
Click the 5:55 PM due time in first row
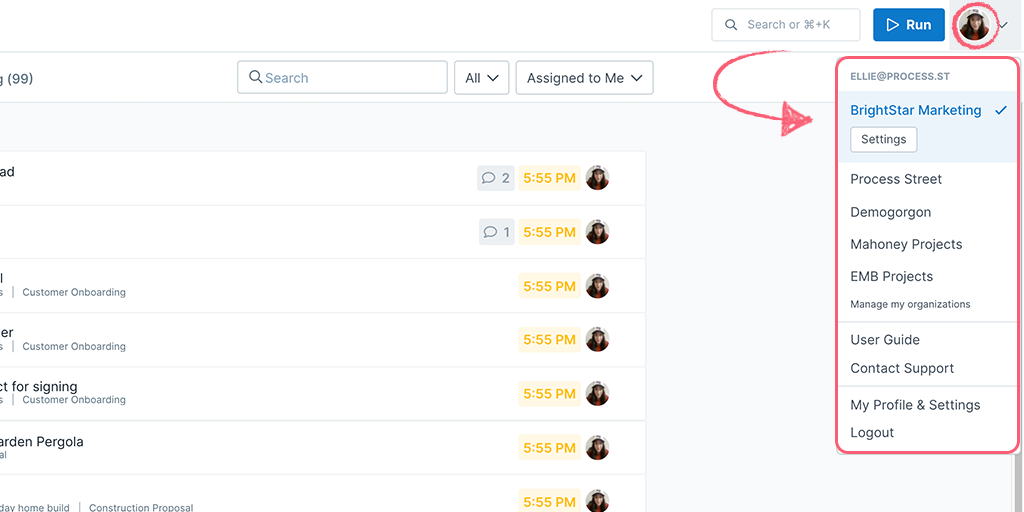click(549, 178)
